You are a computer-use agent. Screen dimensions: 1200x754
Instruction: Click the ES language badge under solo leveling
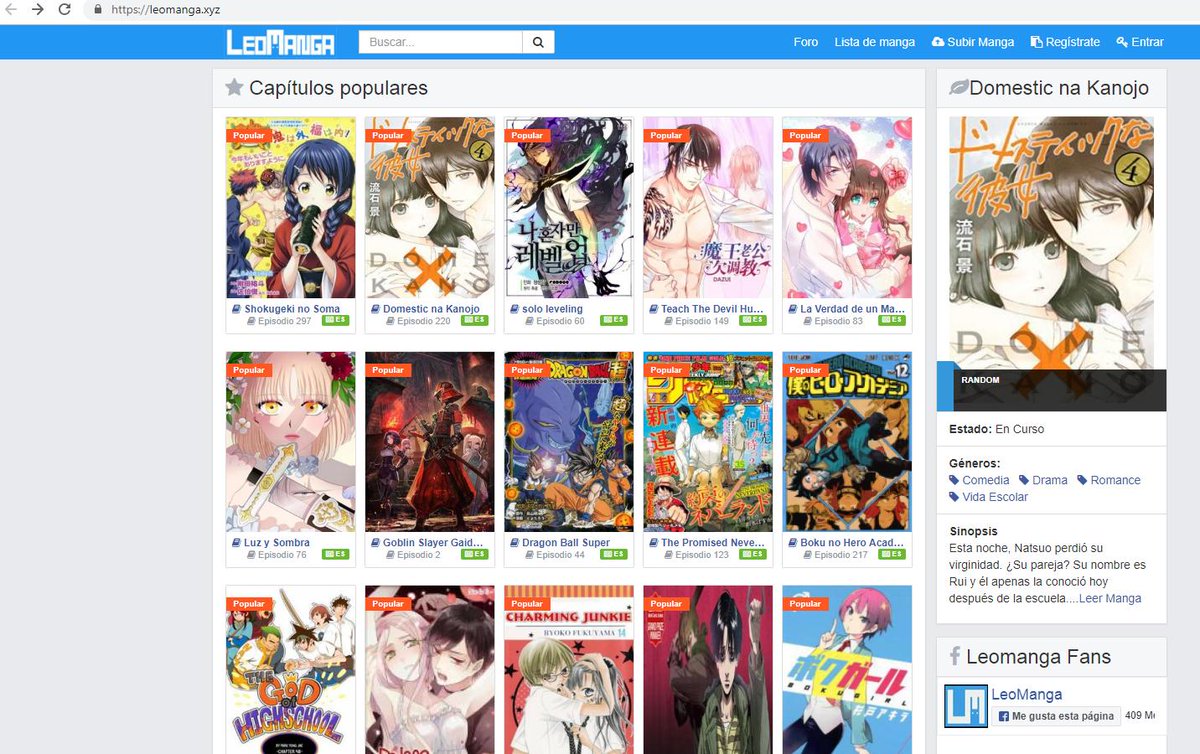613,321
